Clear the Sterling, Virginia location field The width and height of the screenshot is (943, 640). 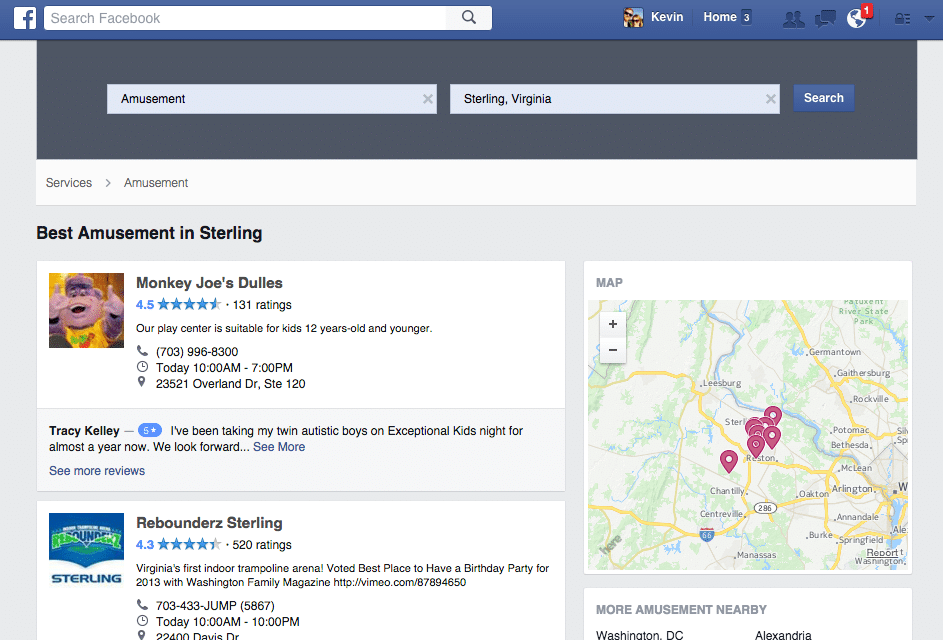coord(770,99)
